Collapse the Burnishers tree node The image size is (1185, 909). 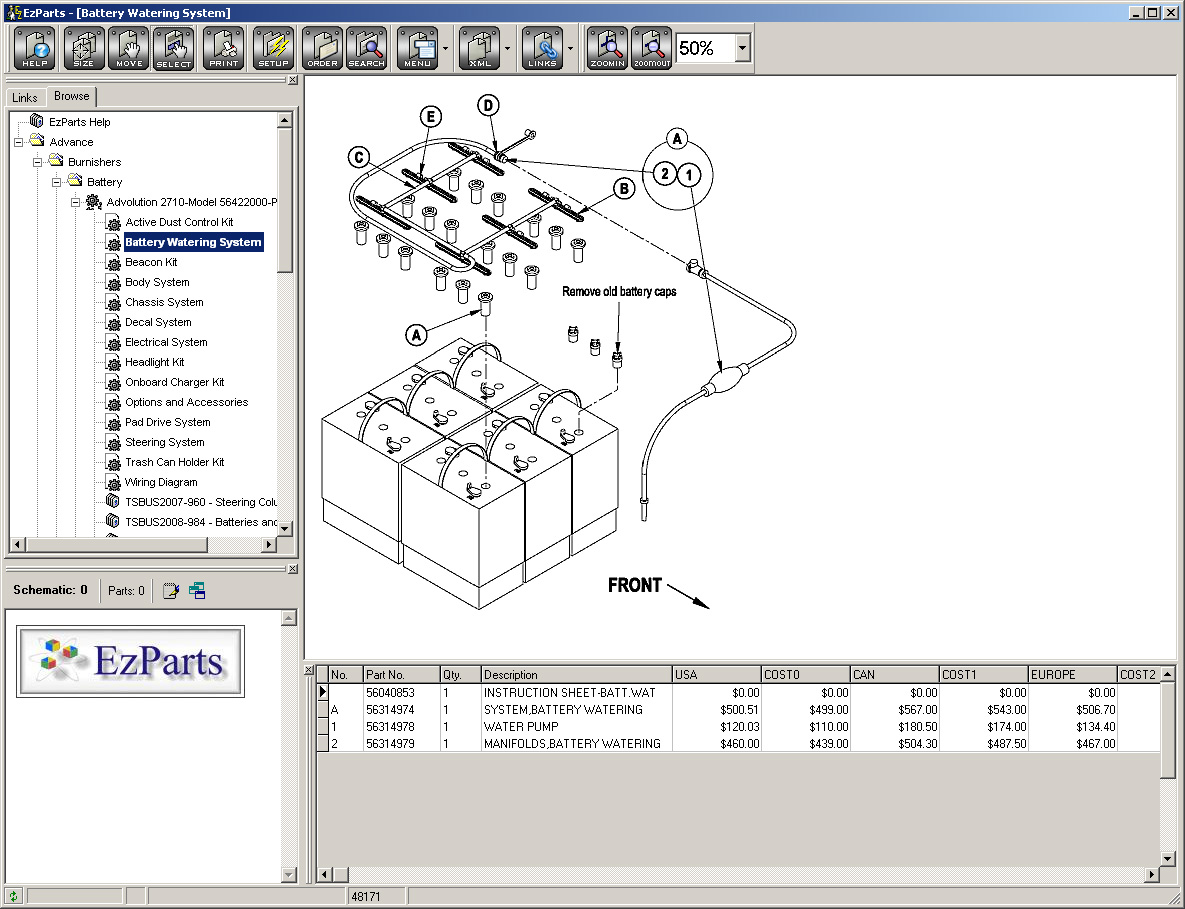(37, 162)
